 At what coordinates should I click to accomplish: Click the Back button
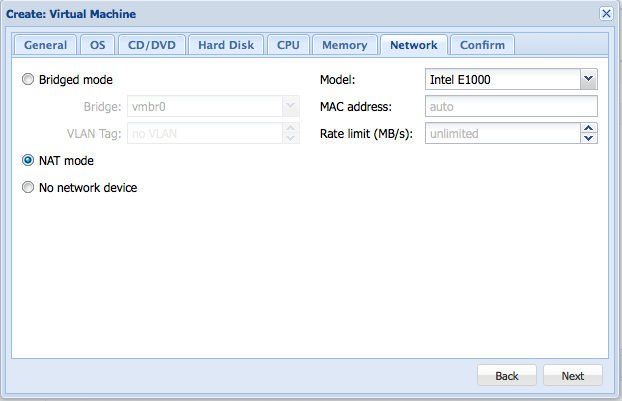click(507, 375)
